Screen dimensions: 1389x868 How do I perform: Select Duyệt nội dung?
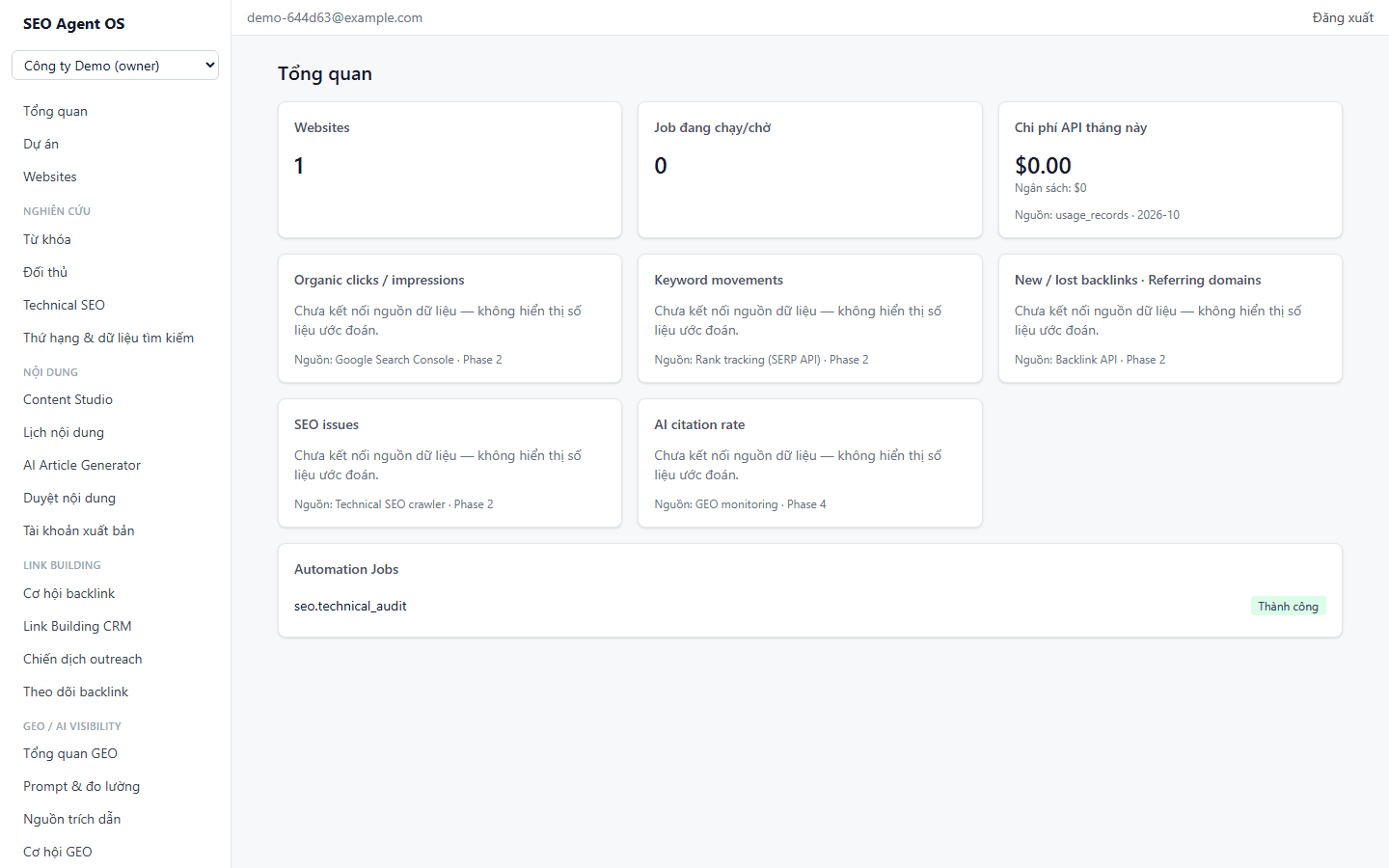(69, 498)
